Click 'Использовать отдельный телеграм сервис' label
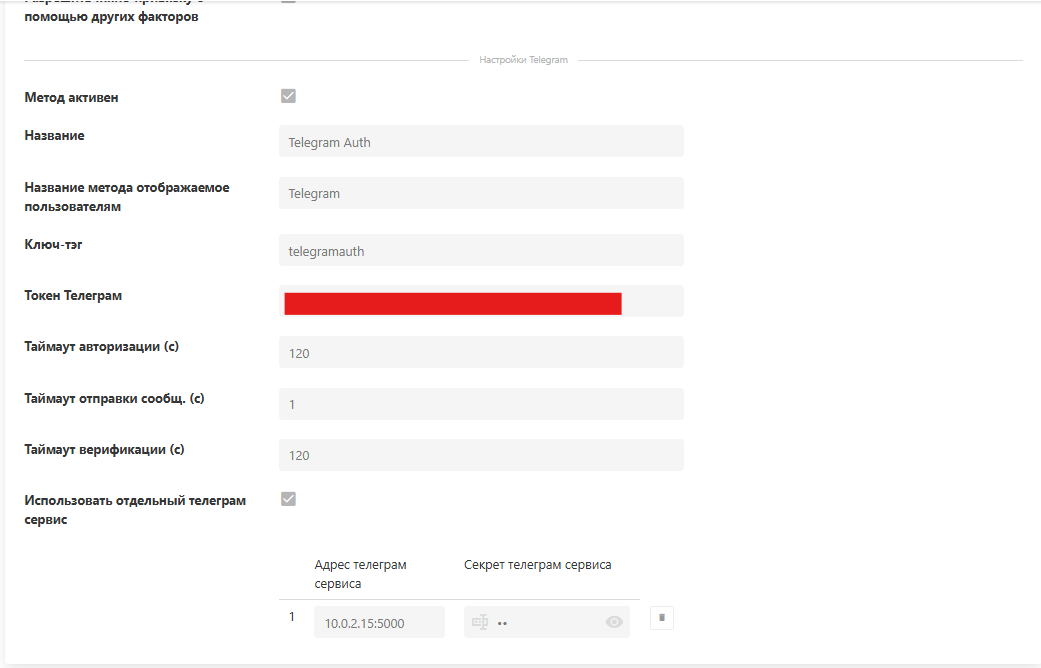1041x668 pixels. click(135, 510)
